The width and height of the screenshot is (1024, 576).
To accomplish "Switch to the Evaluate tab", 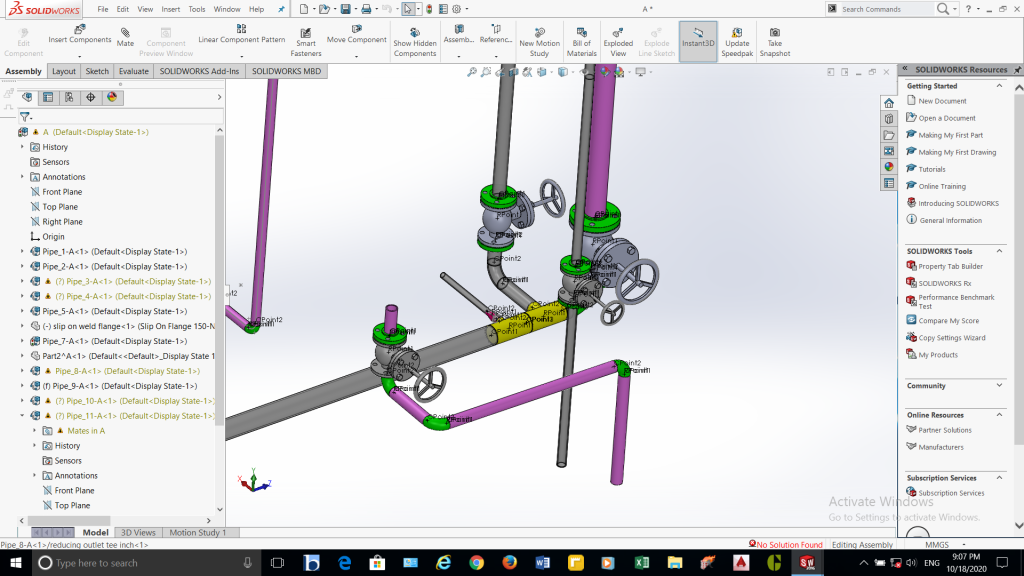I will [x=133, y=72].
